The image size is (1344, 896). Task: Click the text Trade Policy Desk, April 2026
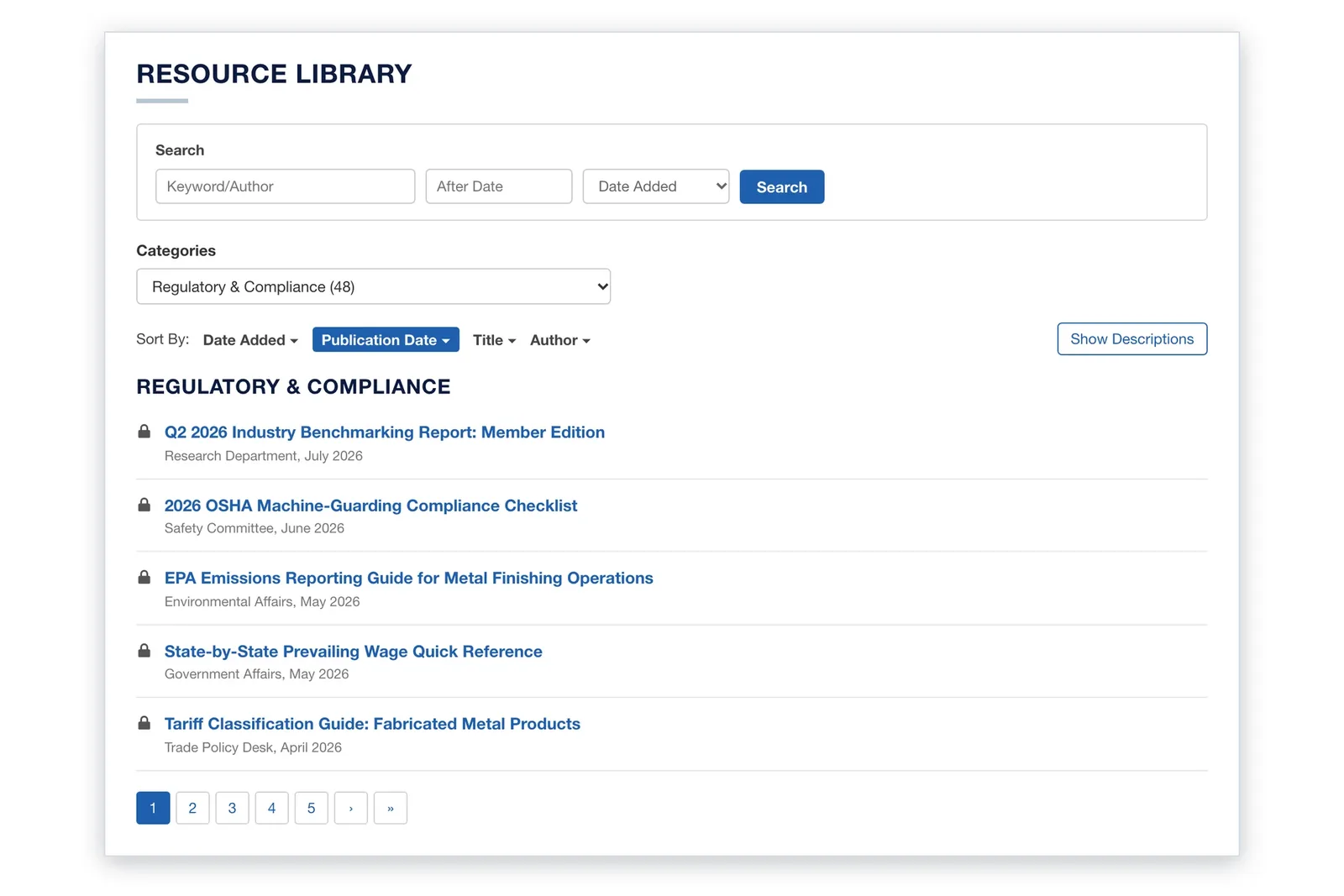coord(253,747)
